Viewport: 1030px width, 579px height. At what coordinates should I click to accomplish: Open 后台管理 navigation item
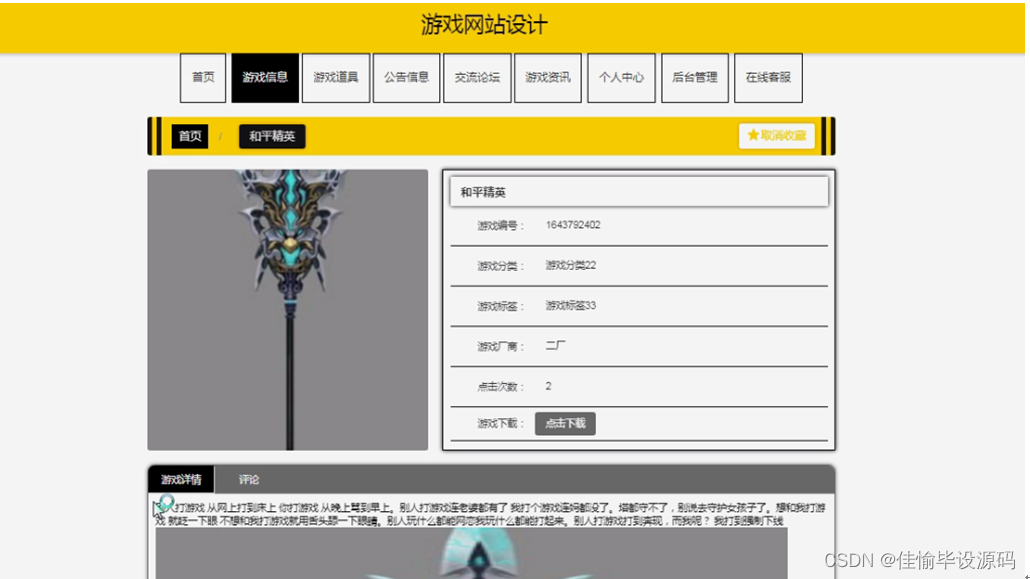tap(695, 78)
